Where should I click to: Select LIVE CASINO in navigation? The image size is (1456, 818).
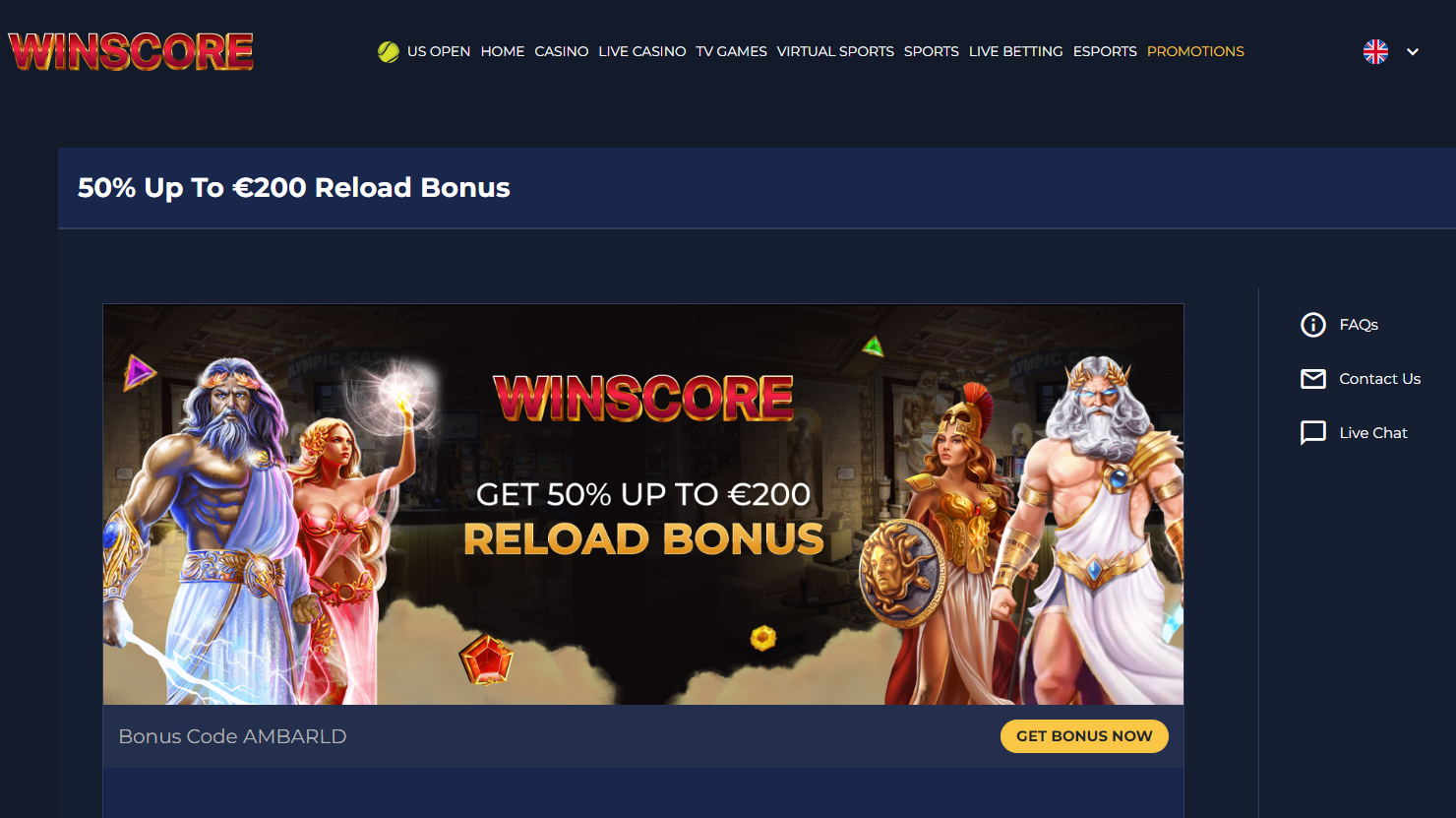642,51
